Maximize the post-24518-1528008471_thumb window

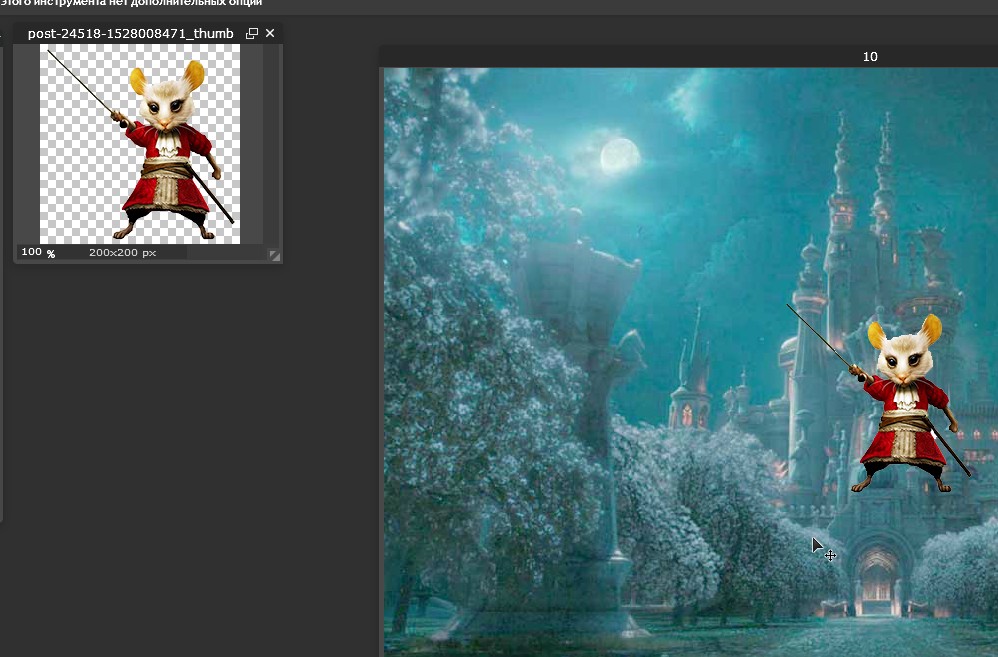252,34
